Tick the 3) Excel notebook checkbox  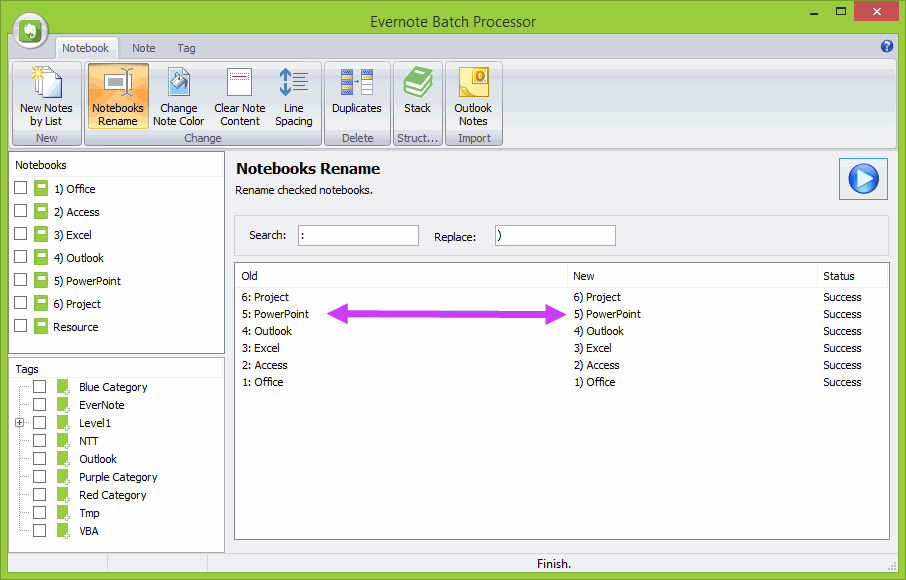pos(21,234)
